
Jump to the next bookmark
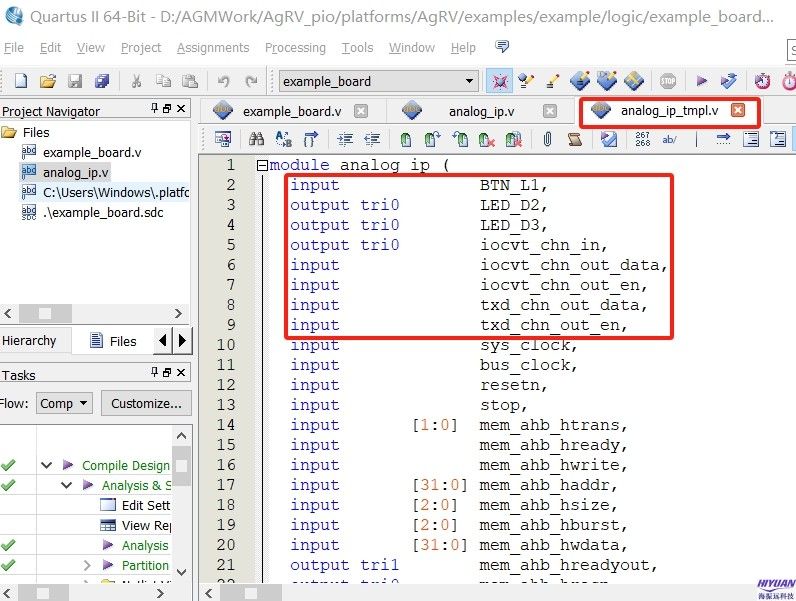point(433,139)
